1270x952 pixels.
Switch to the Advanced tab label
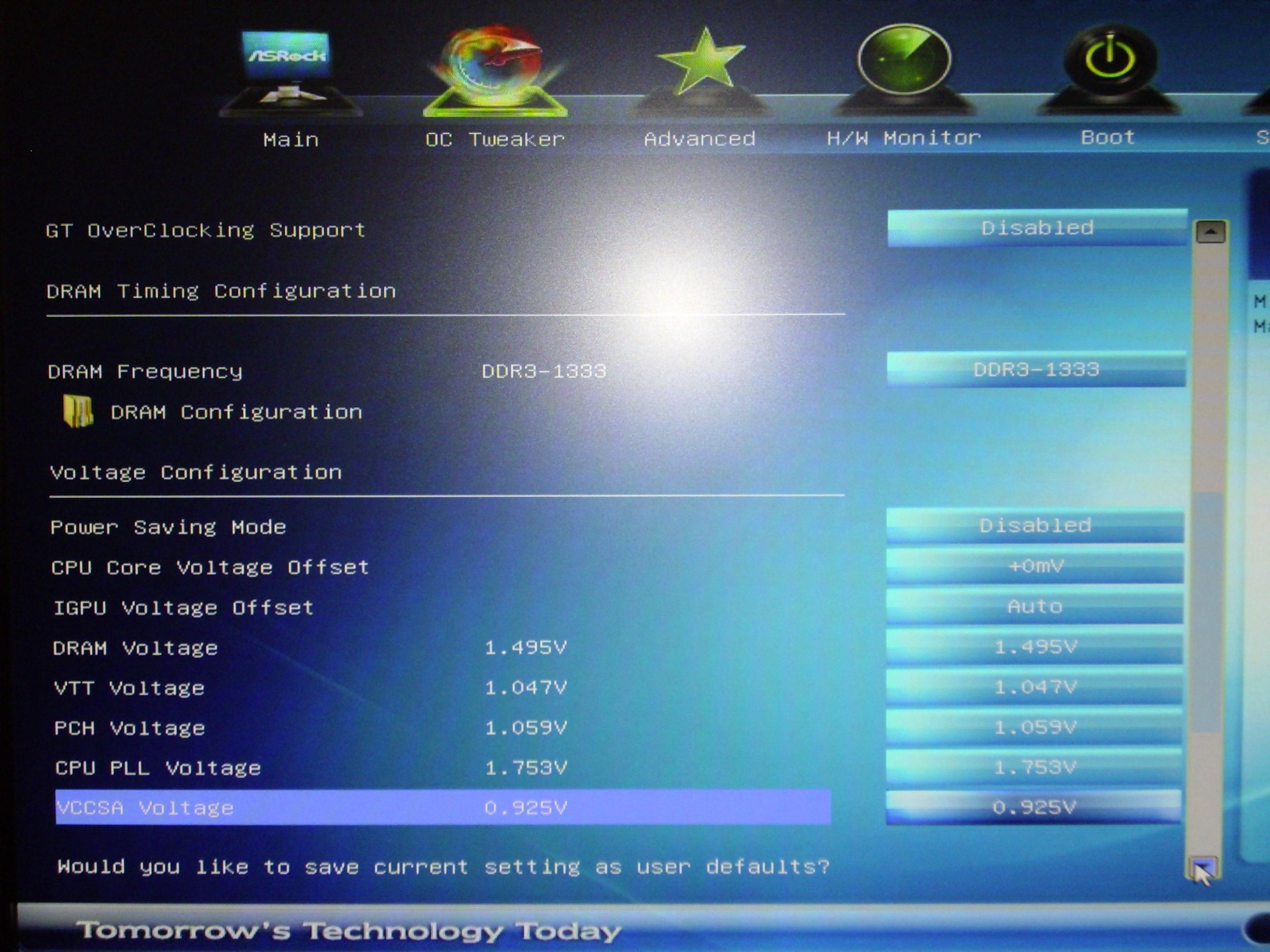(699, 139)
